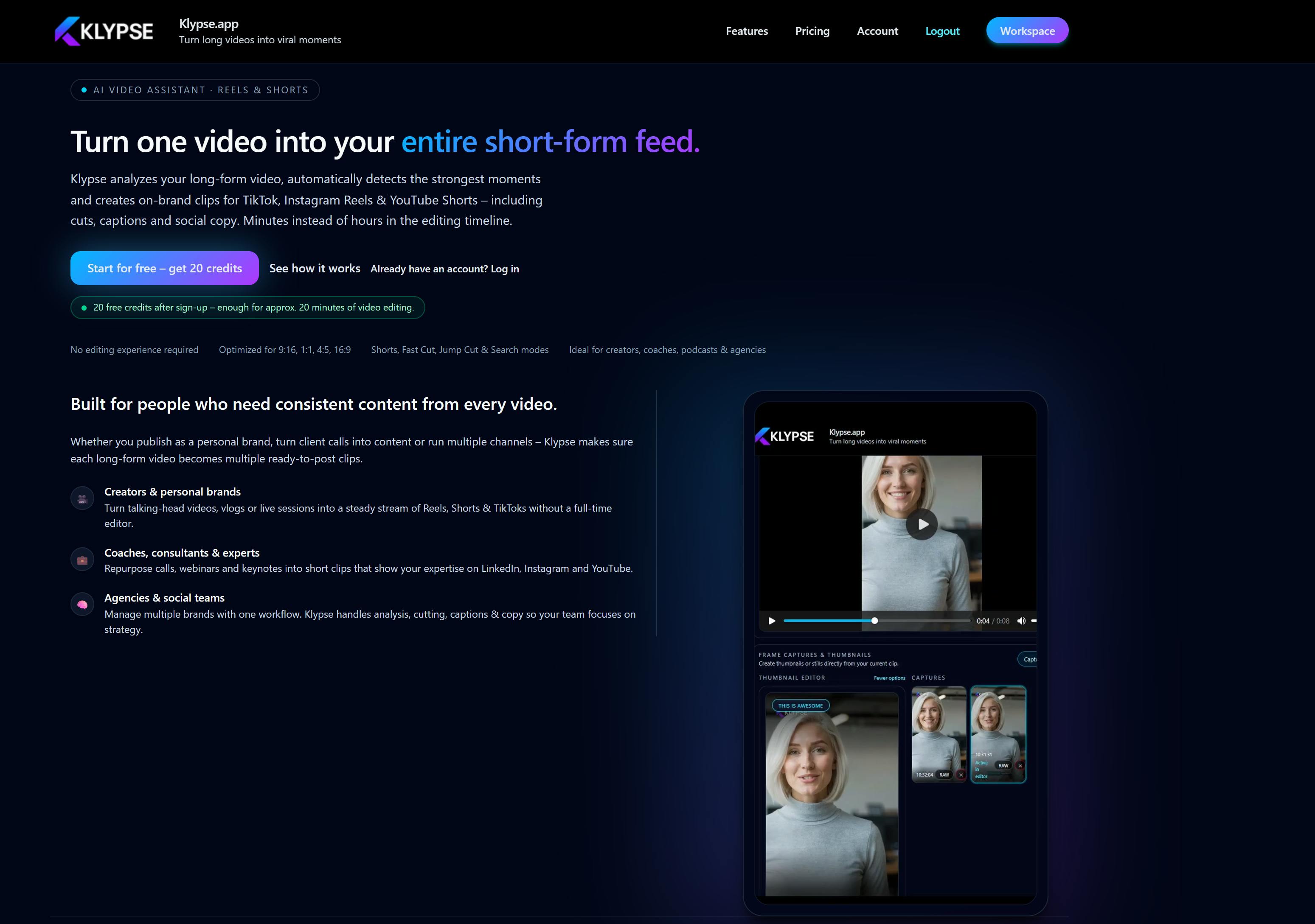Click the RAW badge on the 10:31:31 capture
Screen dimensions: 1315x924
[x=1003, y=765]
